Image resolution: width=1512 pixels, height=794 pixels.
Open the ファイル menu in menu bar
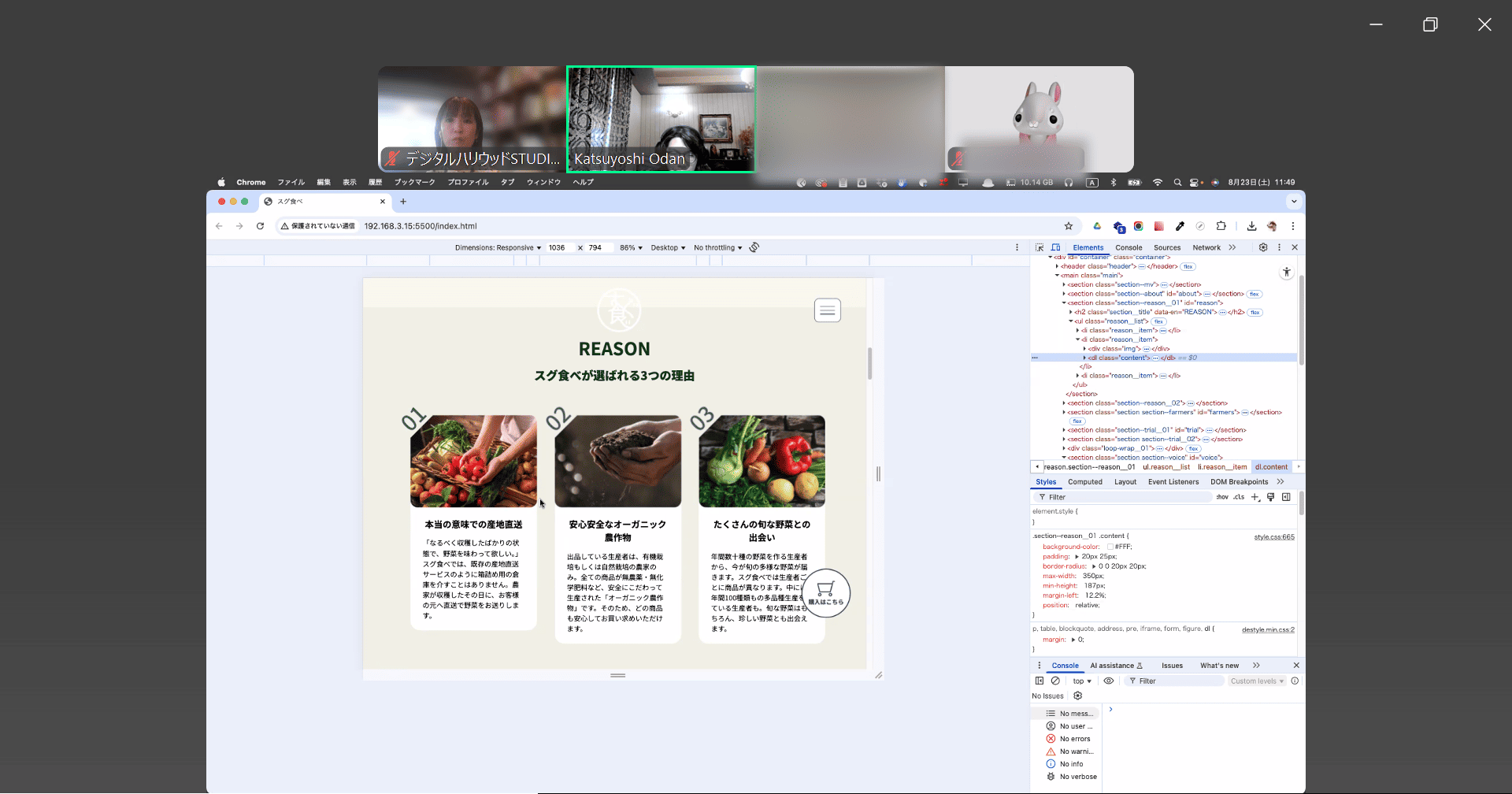click(x=291, y=182)
